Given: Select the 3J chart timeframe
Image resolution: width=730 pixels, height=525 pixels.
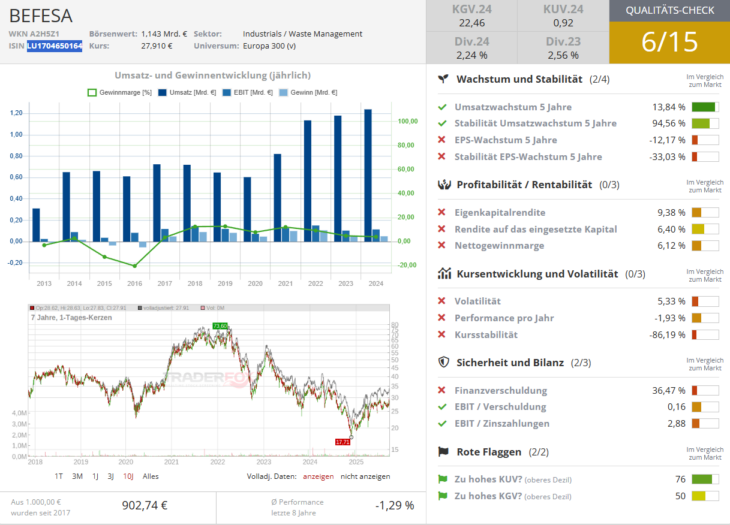Looking at the screenshot, I should click(x=111, y=476).
